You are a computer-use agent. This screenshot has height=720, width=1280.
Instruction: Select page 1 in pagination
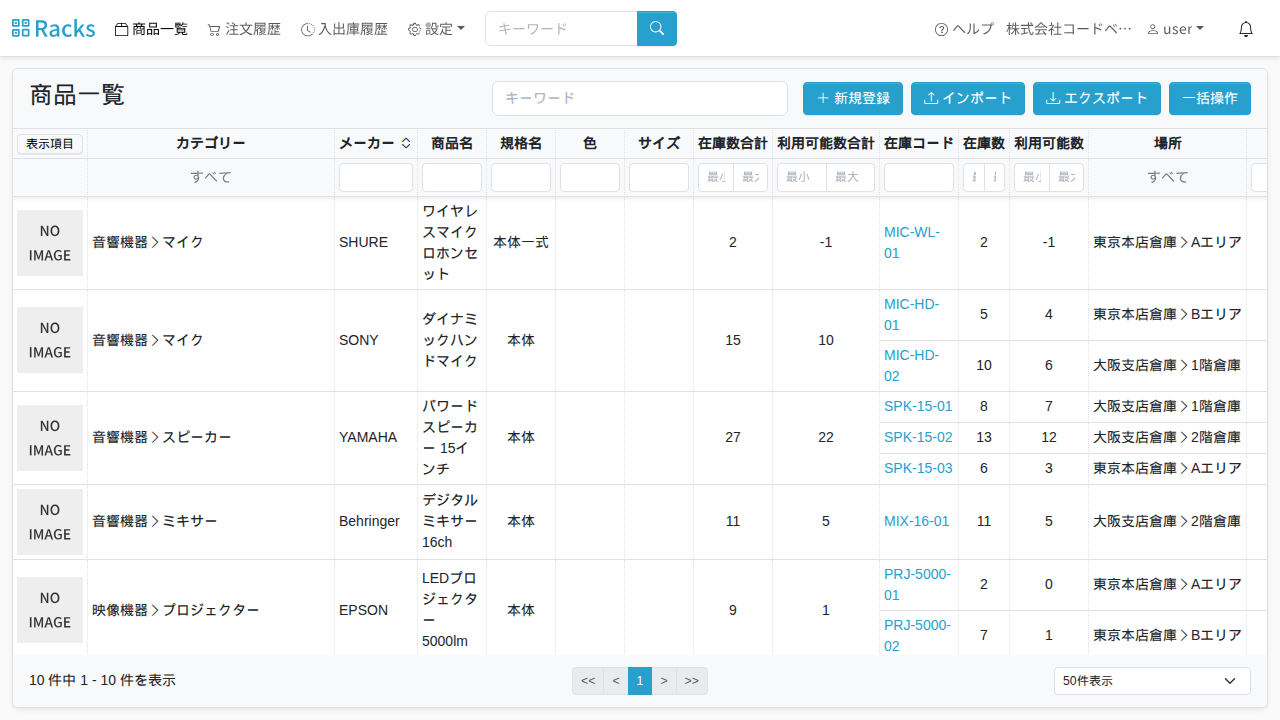point(640,681)
